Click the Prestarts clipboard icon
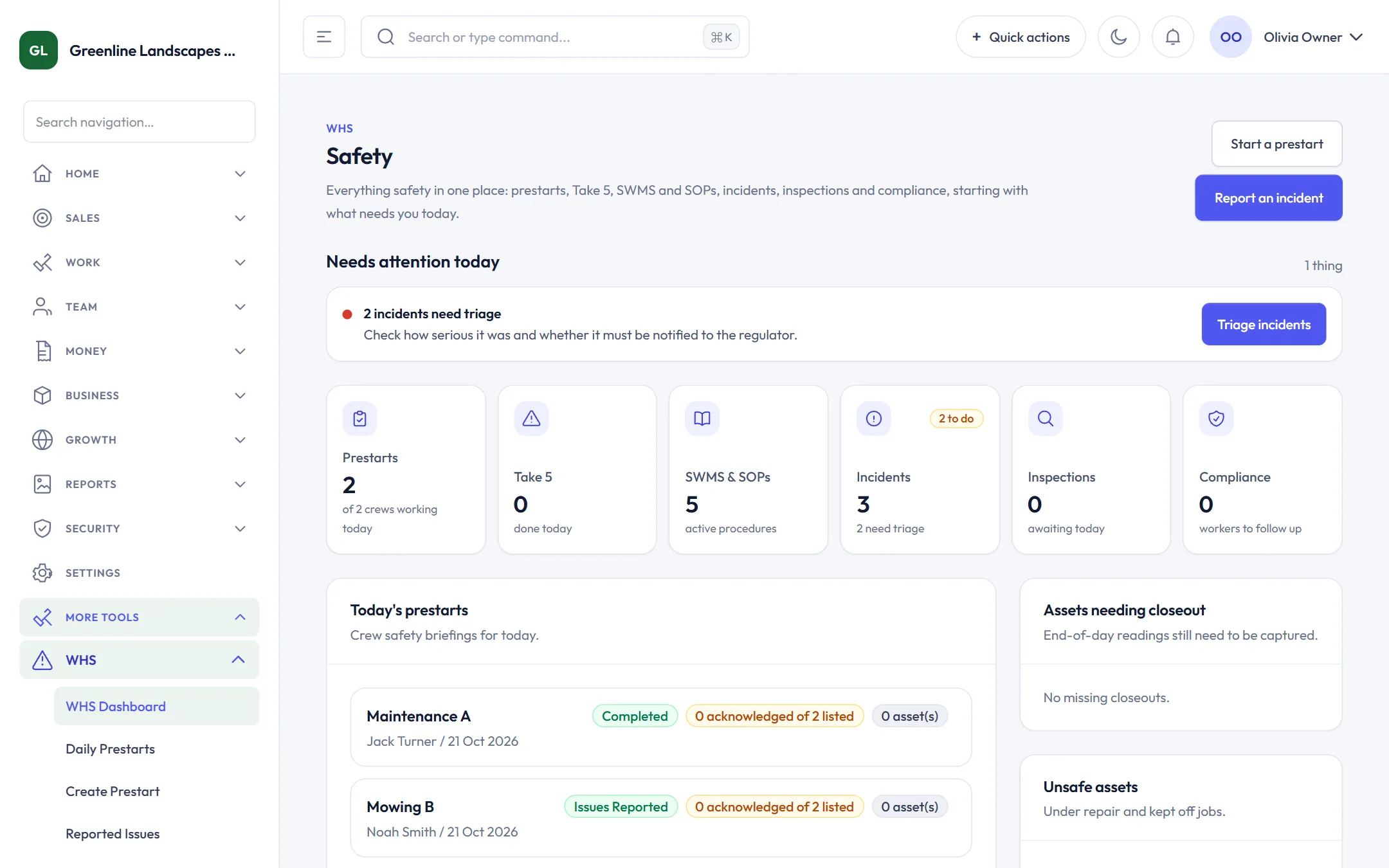This screenshot has height=868, width=1389. [x=360, y=419]
